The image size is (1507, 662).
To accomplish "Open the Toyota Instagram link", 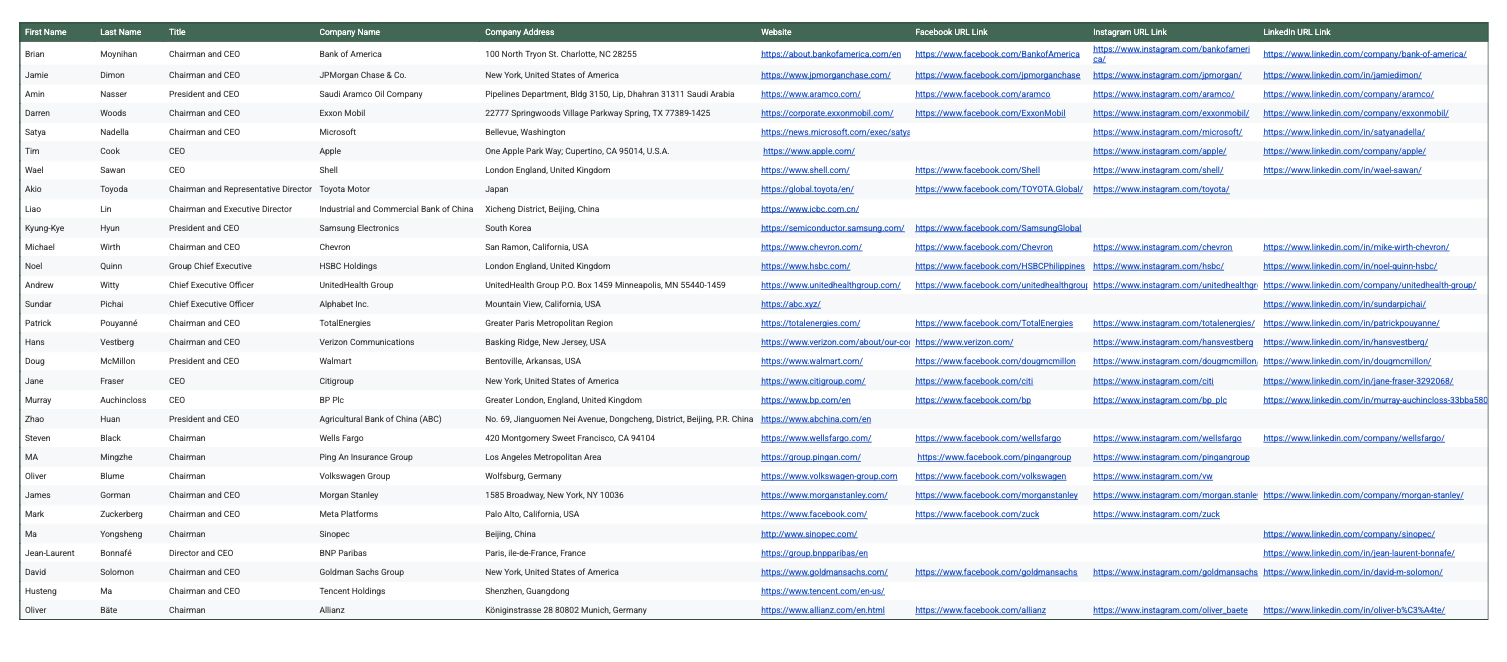I will point(1162,189).
